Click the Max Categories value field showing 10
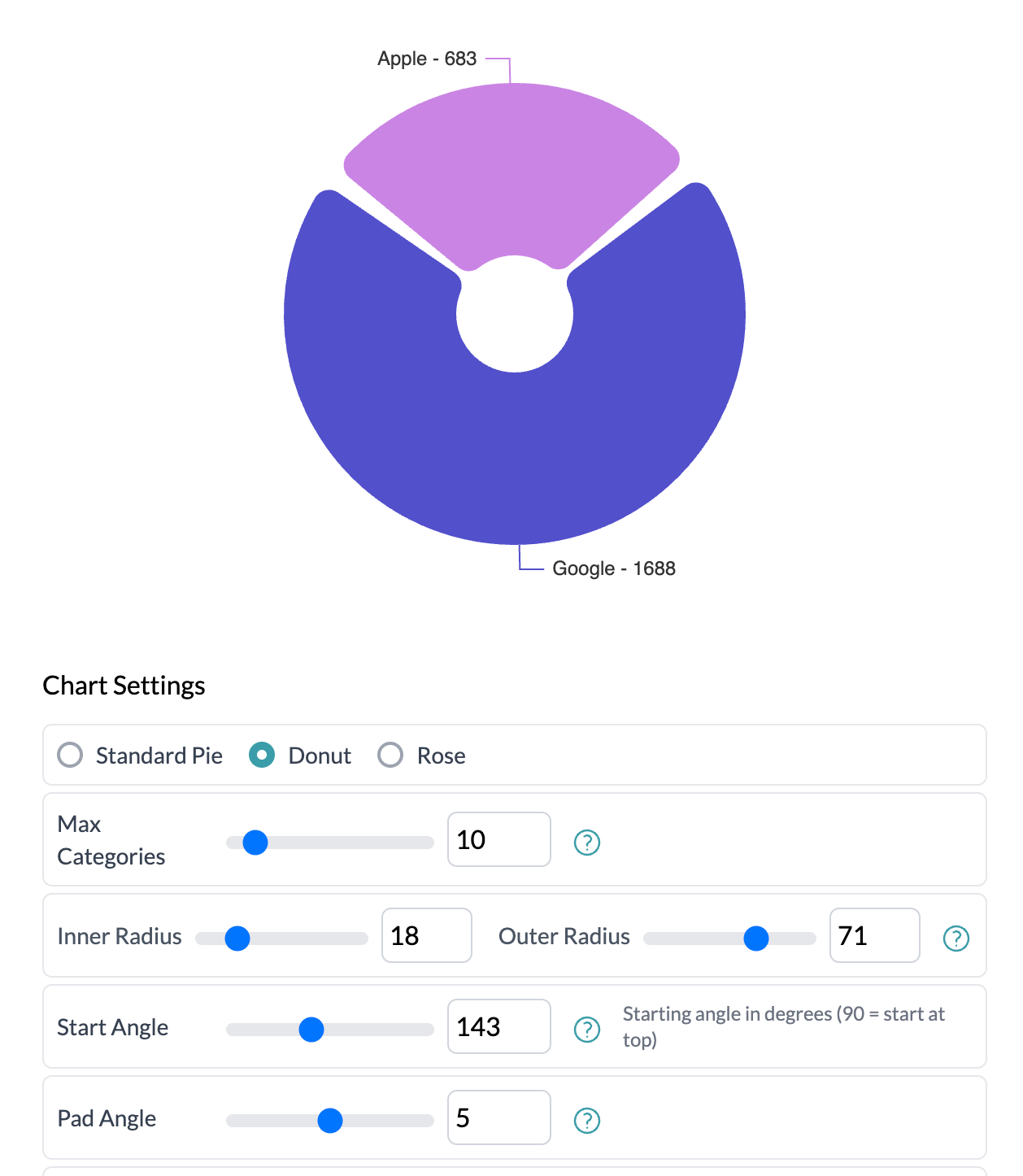This screenshot has height=1176, width=1023. coord(498,840)
